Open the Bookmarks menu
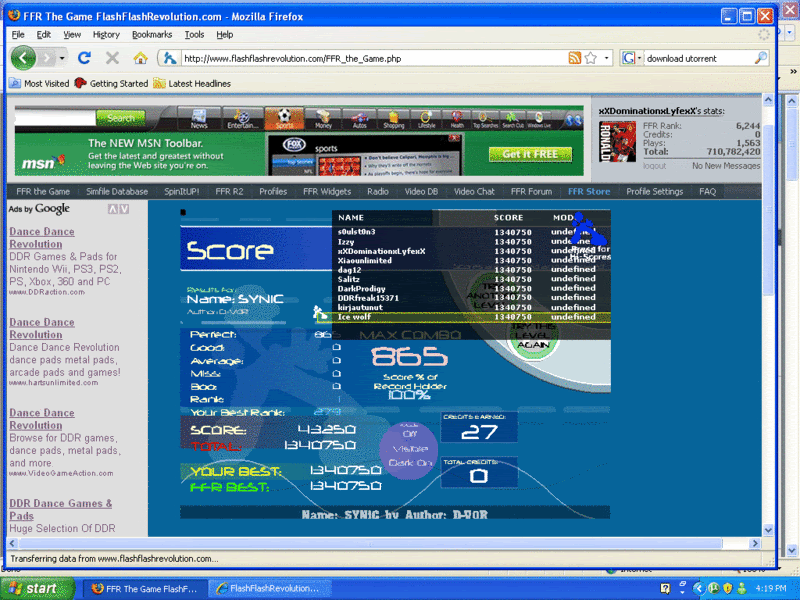This screenshot has height=600, width=800. point(152,34)
